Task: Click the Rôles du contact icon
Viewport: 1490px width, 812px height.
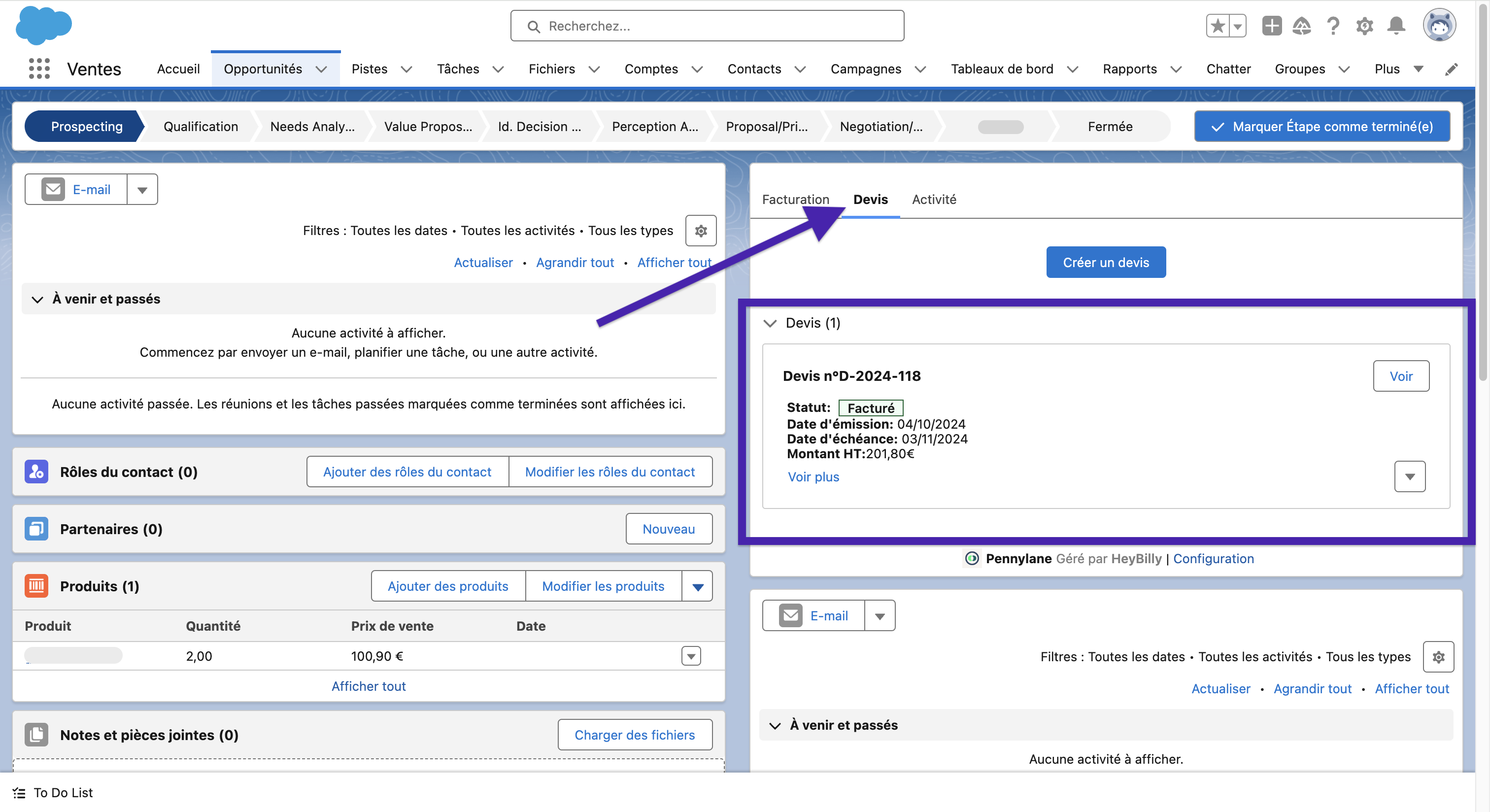Action: [36, 472]
